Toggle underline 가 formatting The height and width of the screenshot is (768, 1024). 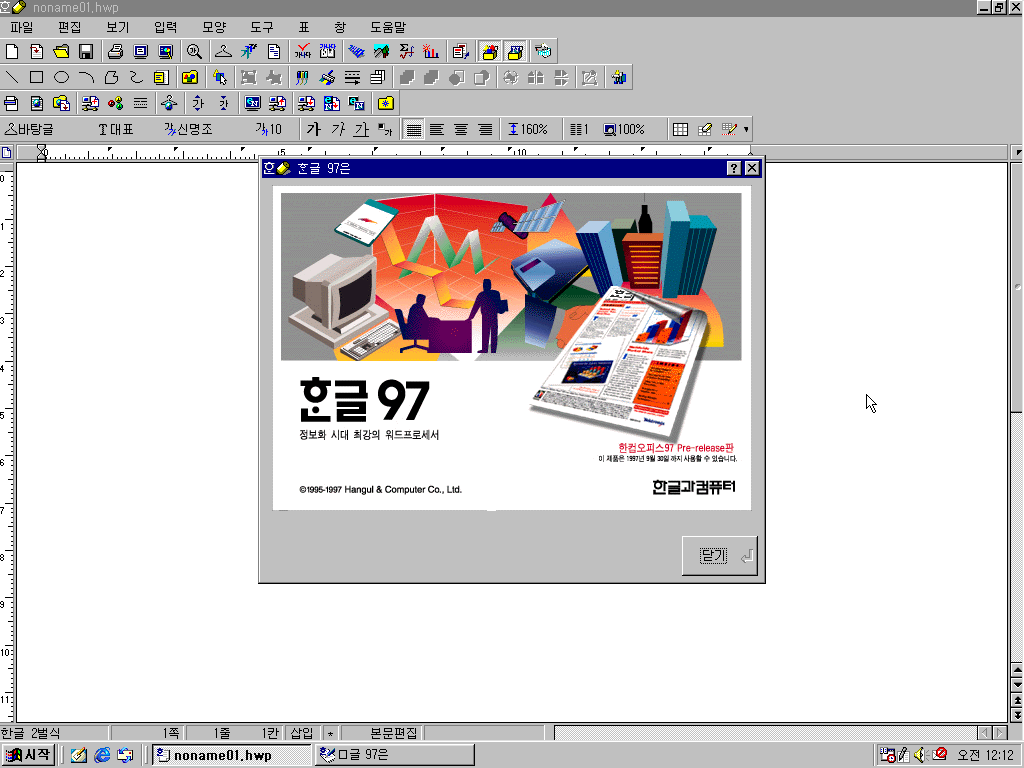click(x=361, y=129)
